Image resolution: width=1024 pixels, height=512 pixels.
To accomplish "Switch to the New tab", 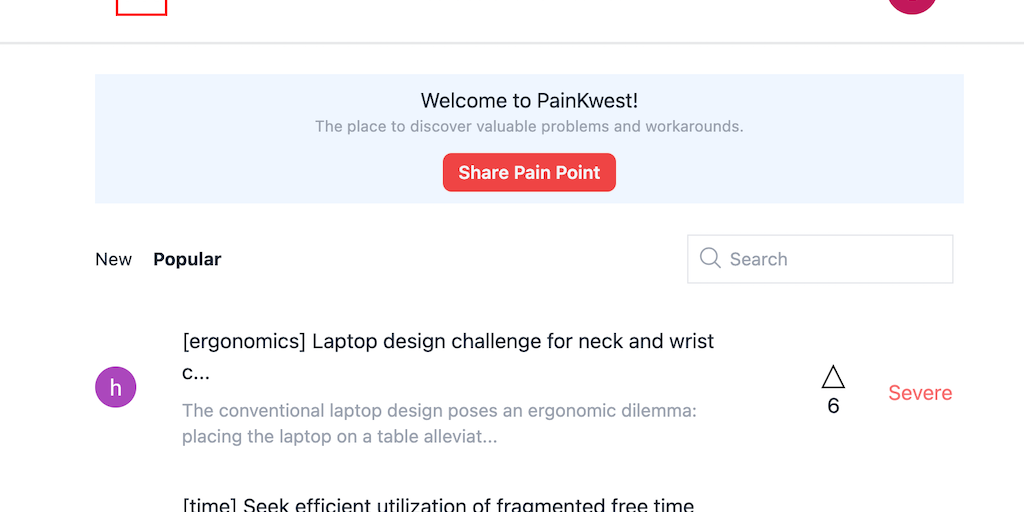I will pos(113,259).
